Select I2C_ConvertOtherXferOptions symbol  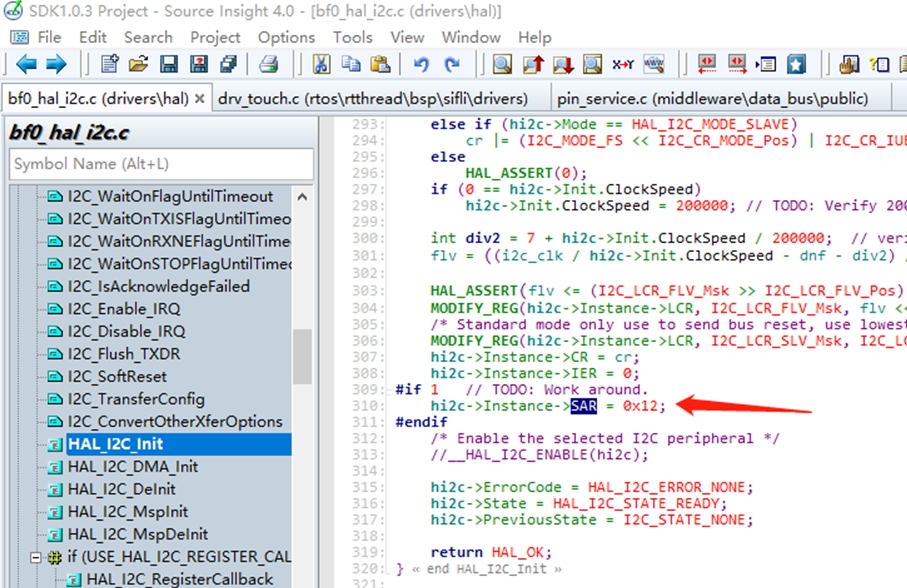[x=175, y=421]
